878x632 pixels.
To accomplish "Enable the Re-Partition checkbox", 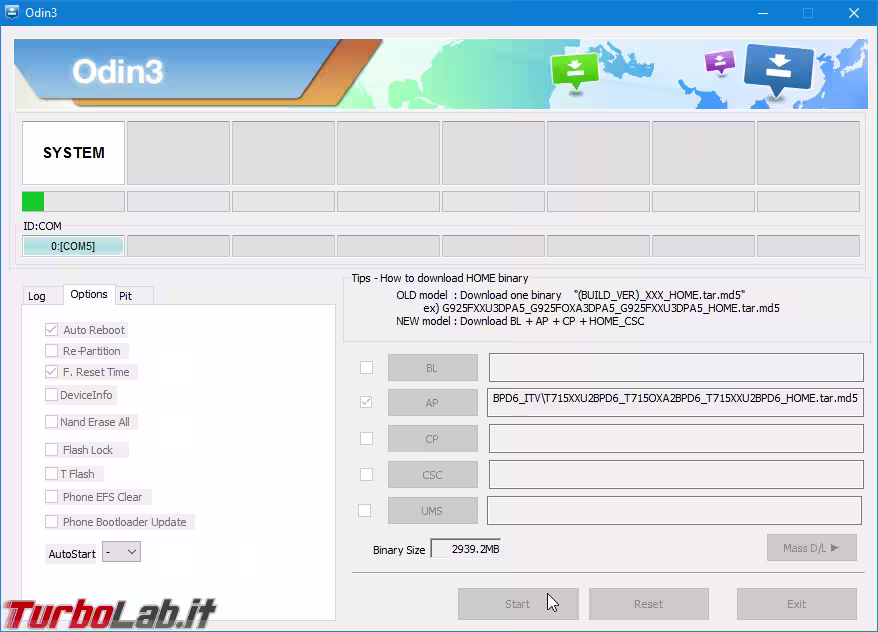I will pyautogui.click(x=52, y=351).
